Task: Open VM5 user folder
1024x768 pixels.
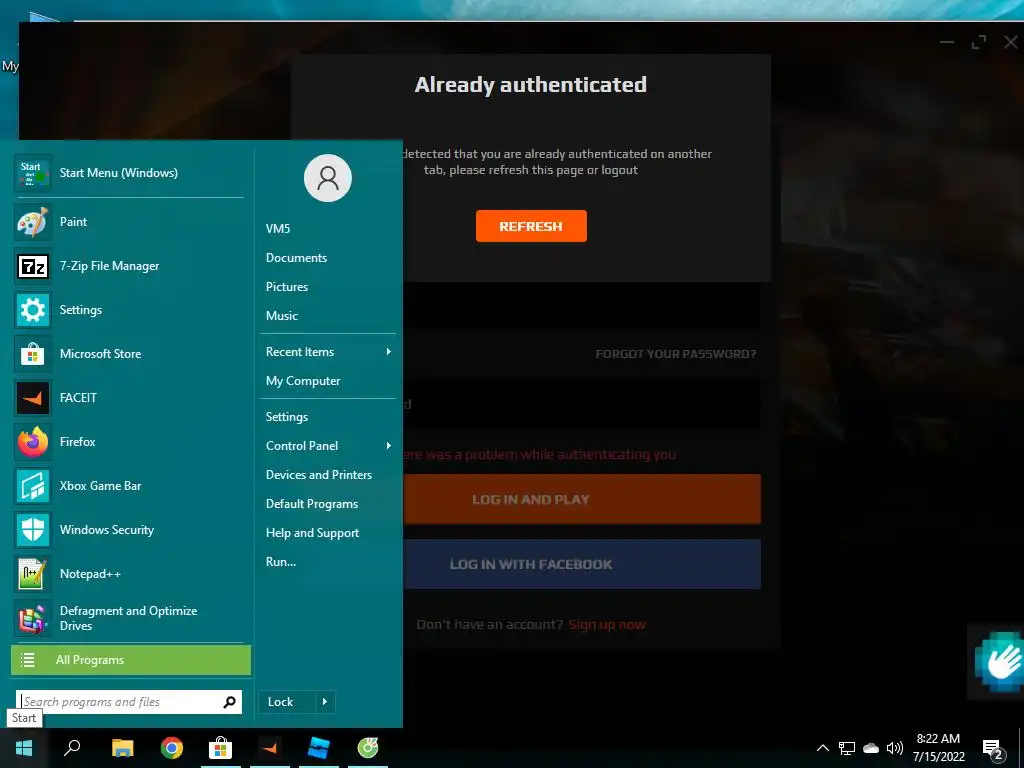Action: [278, 229]
